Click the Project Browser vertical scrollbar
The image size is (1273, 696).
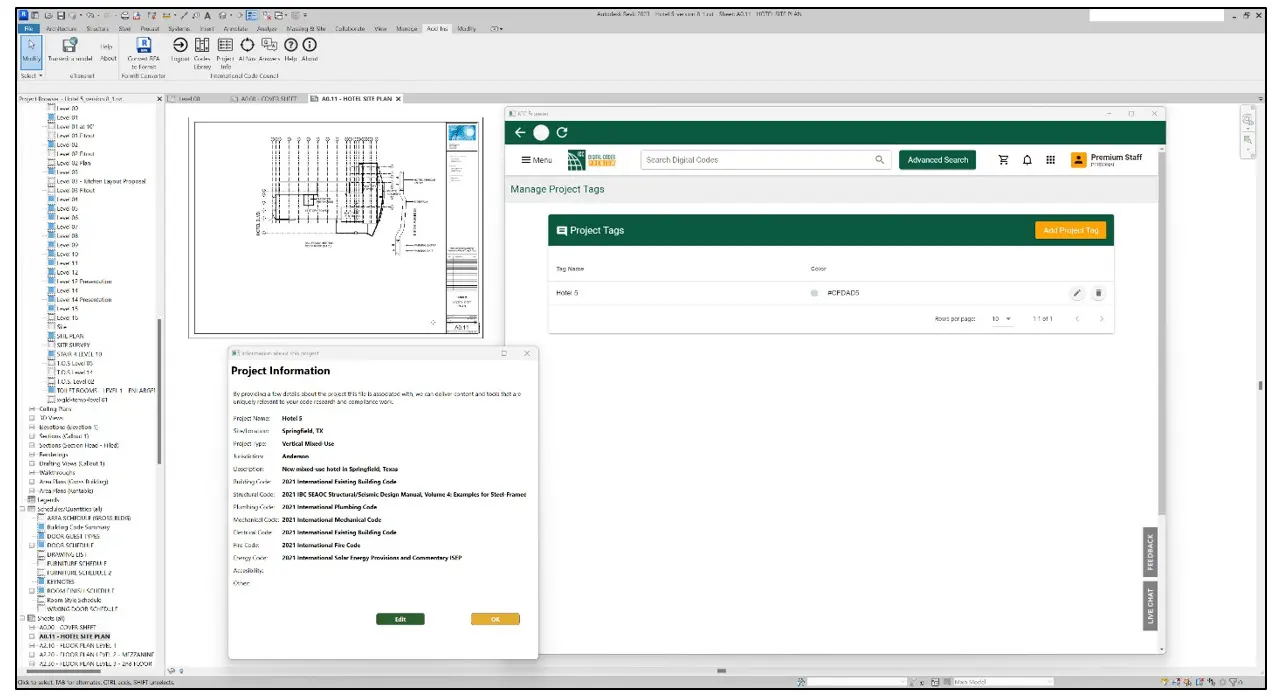click(159, 390)
